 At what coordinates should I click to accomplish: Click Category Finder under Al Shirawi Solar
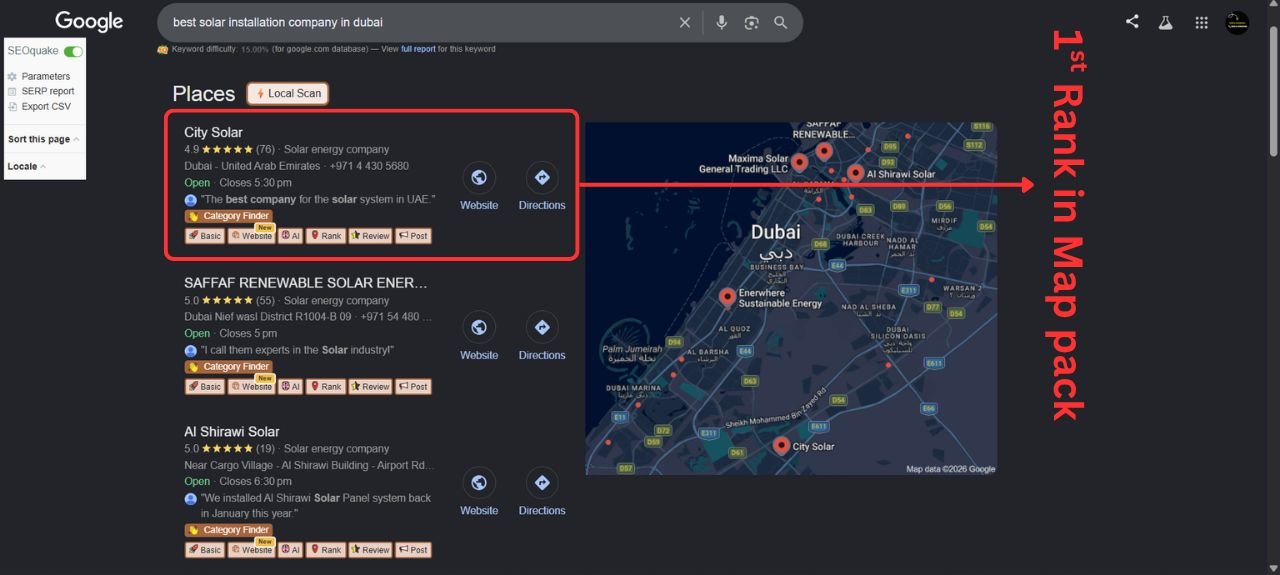[228, 530]
